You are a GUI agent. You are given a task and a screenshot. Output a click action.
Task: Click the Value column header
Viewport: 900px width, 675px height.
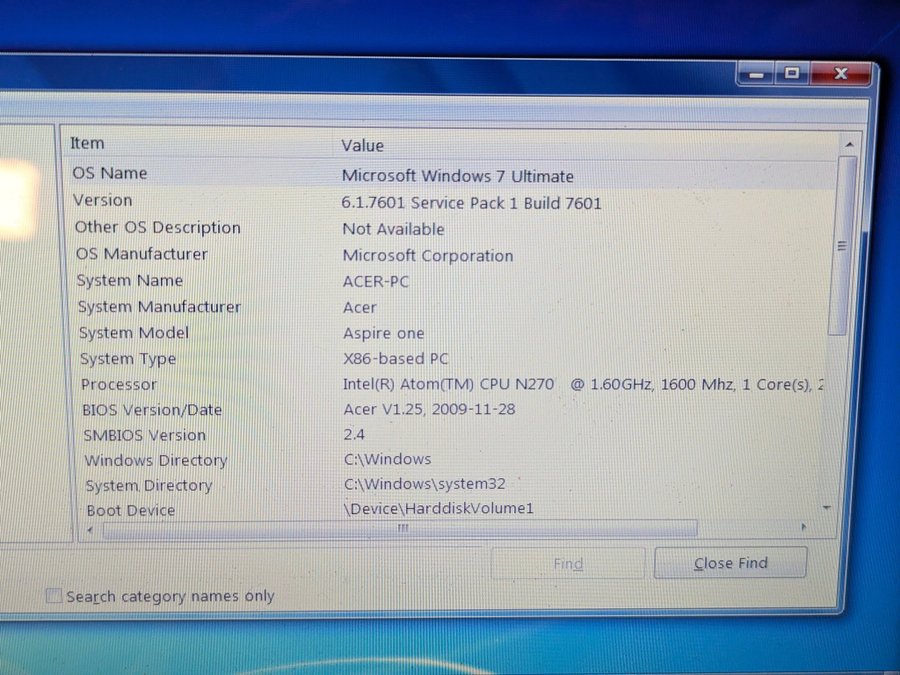[x=362, y=146]
